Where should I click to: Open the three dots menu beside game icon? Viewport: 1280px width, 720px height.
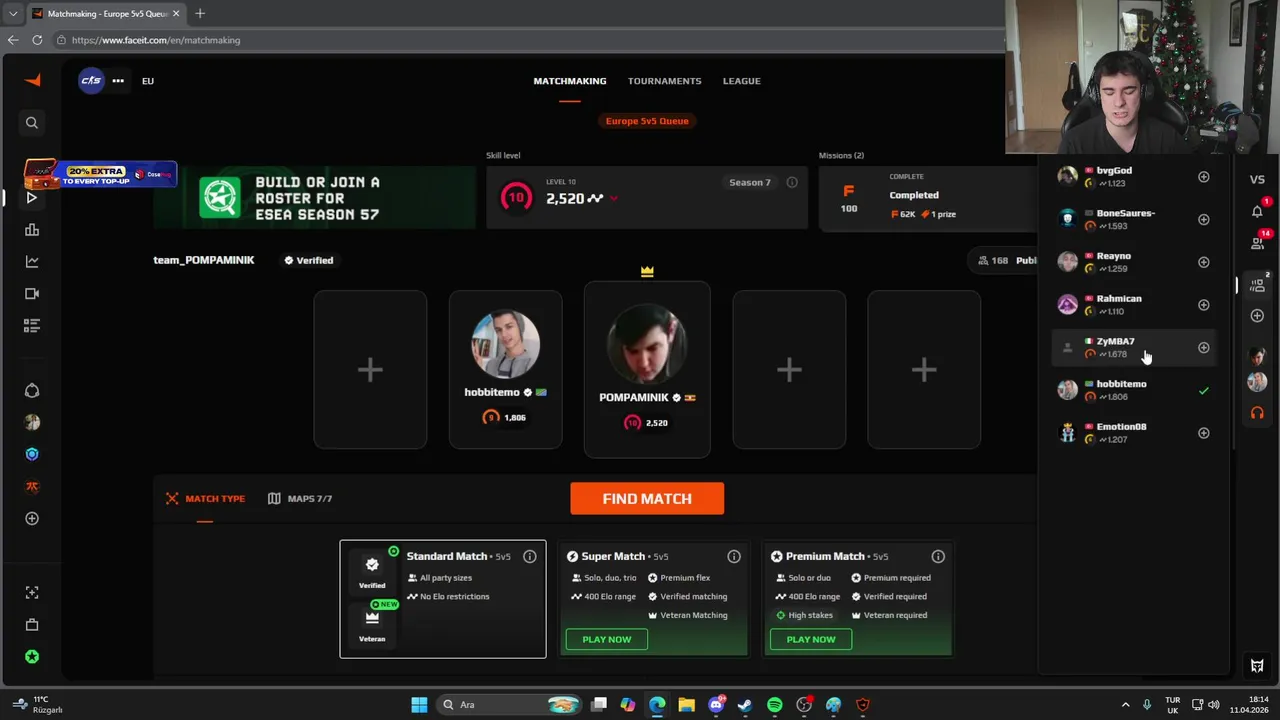coord(118,81)
